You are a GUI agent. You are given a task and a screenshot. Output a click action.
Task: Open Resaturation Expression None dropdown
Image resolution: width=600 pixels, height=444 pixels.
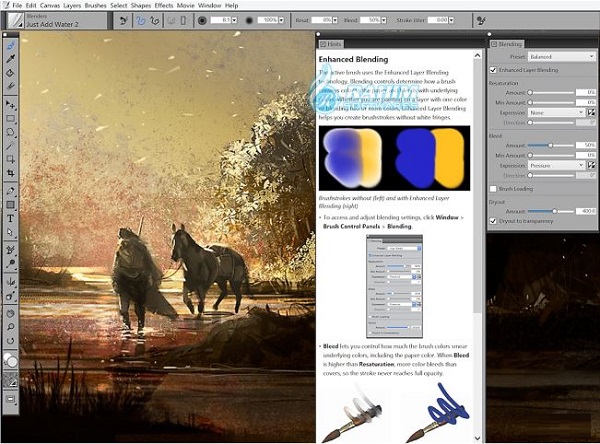pyautogui.click(x=556, y=113)
